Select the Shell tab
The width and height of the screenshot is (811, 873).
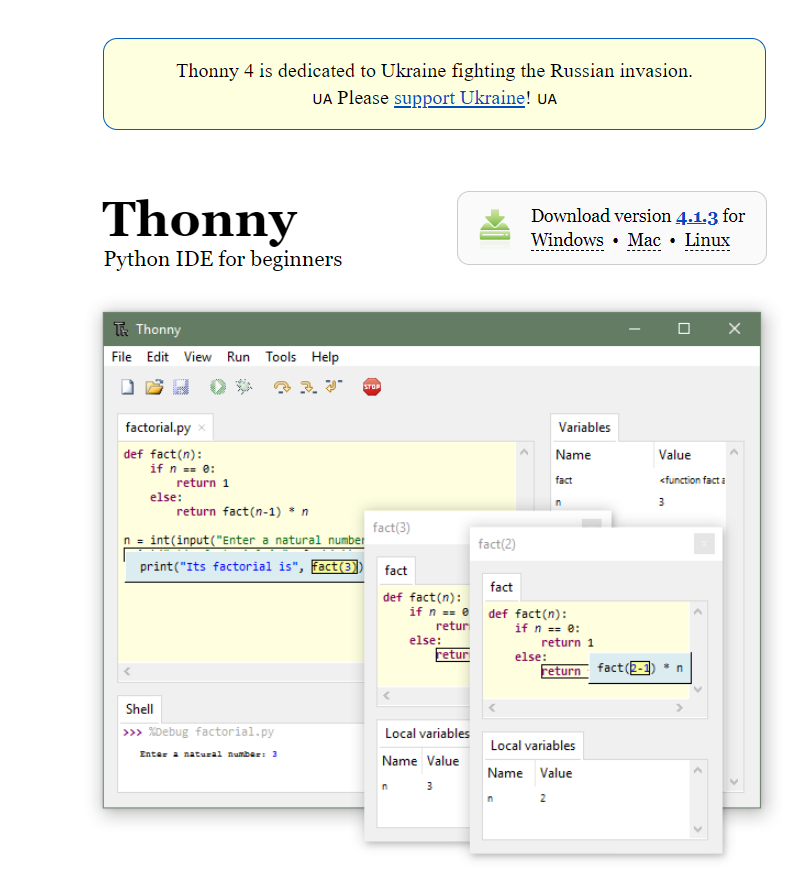(x=139, y=709)
